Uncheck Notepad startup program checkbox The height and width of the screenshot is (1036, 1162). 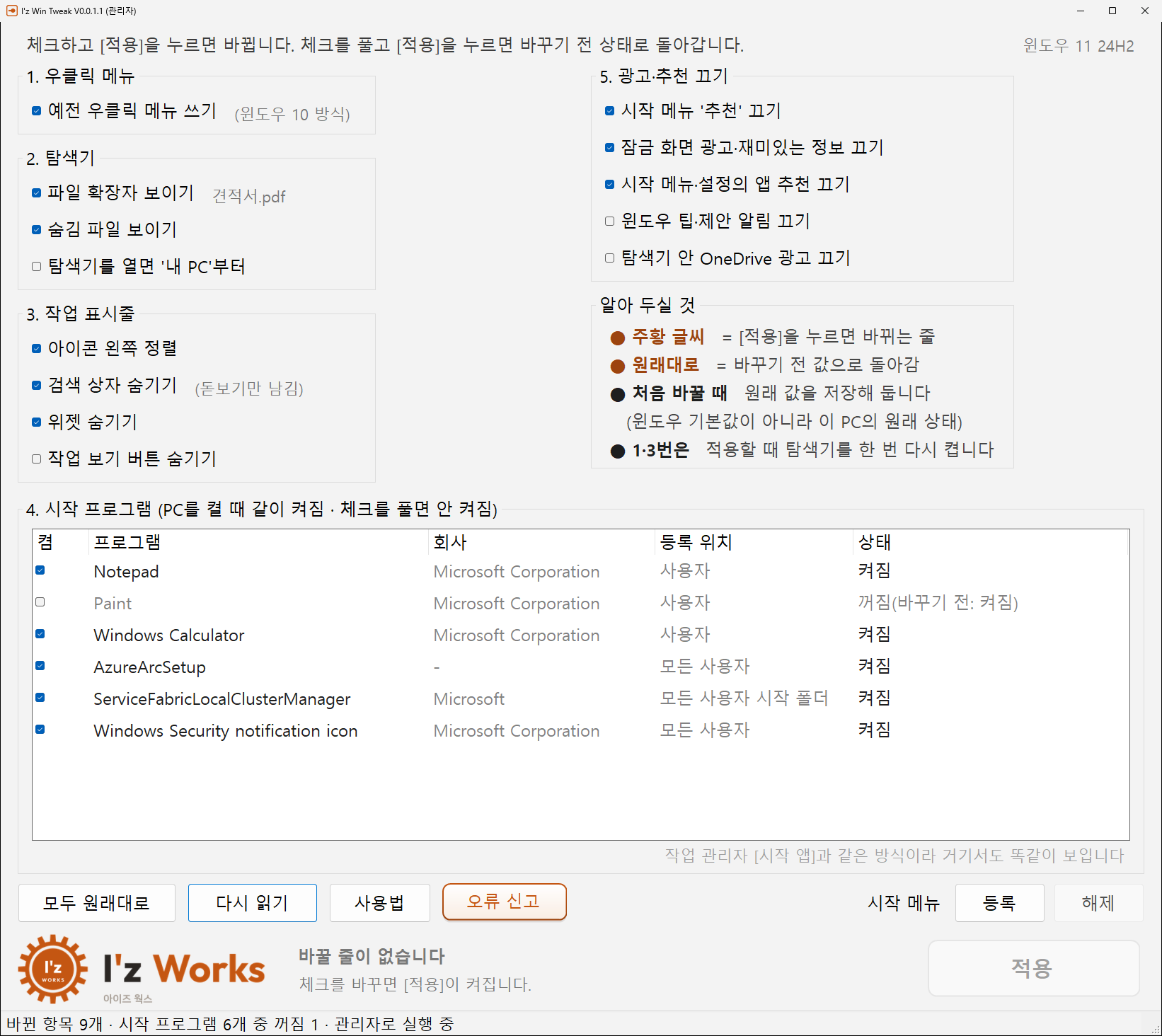coord(40,570)
